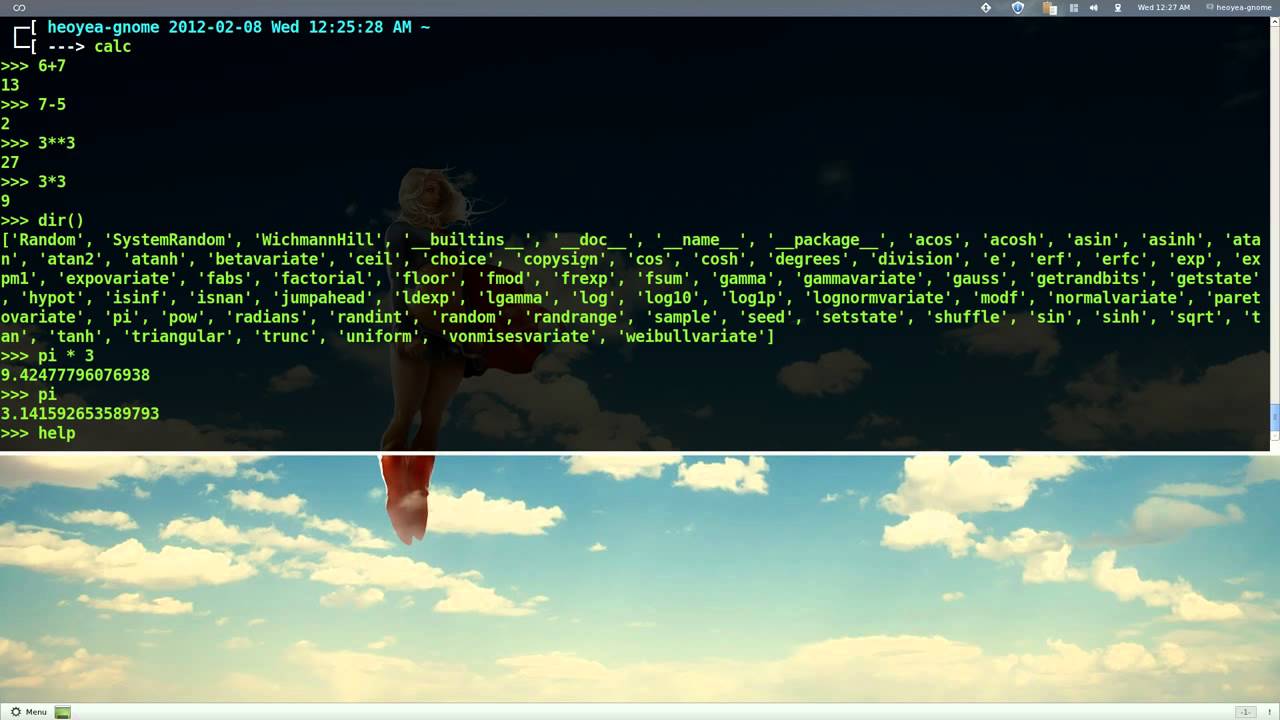1280x720 pixels.
Task: Click the 'pi * 3' input line
Action: [x=47, y=356]
